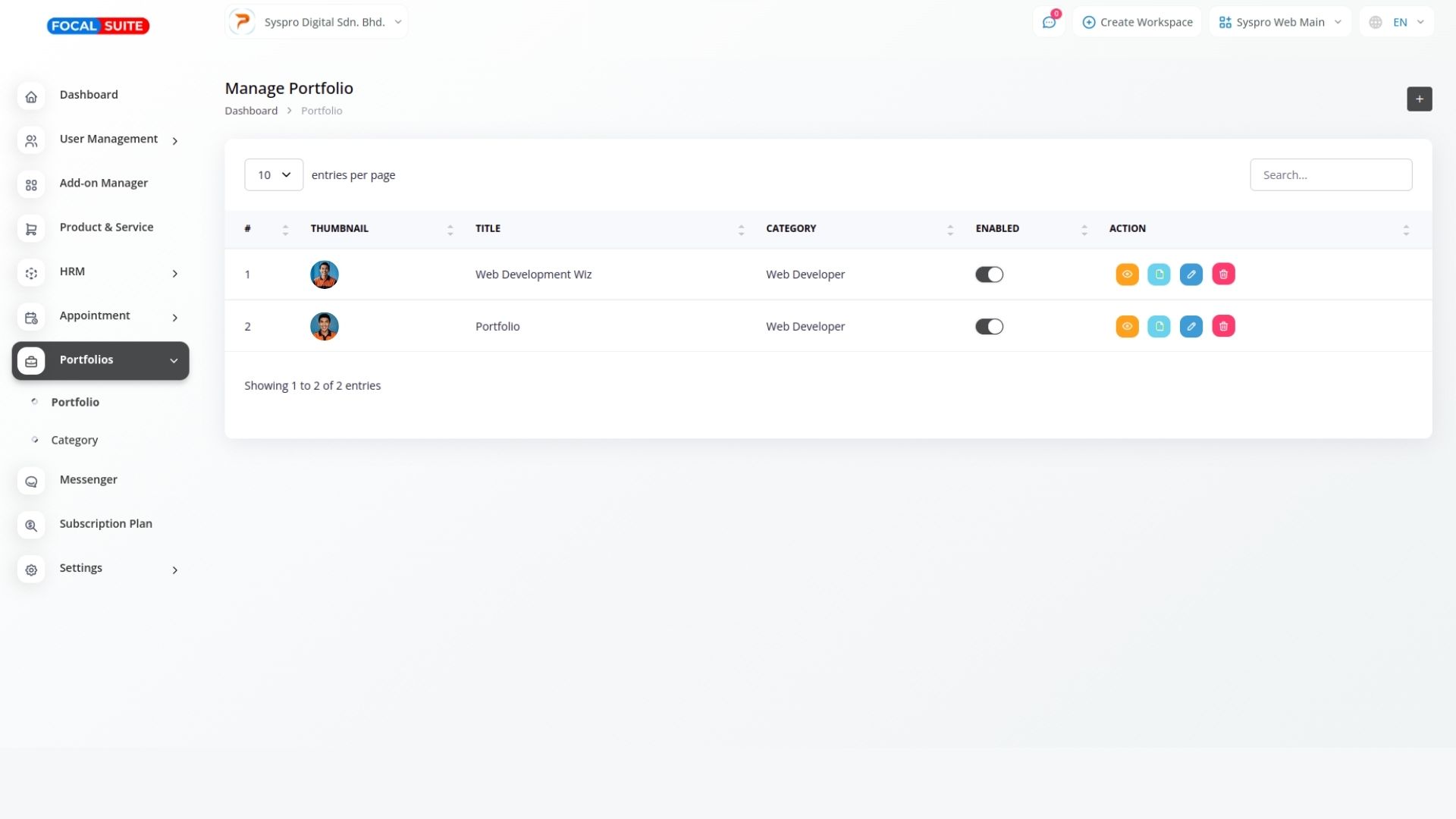Image resolution: width=1456 pixels, height=819 pixels.
Task: Delete the second portfolio with the trash icon
Action: coord(1223,327)
